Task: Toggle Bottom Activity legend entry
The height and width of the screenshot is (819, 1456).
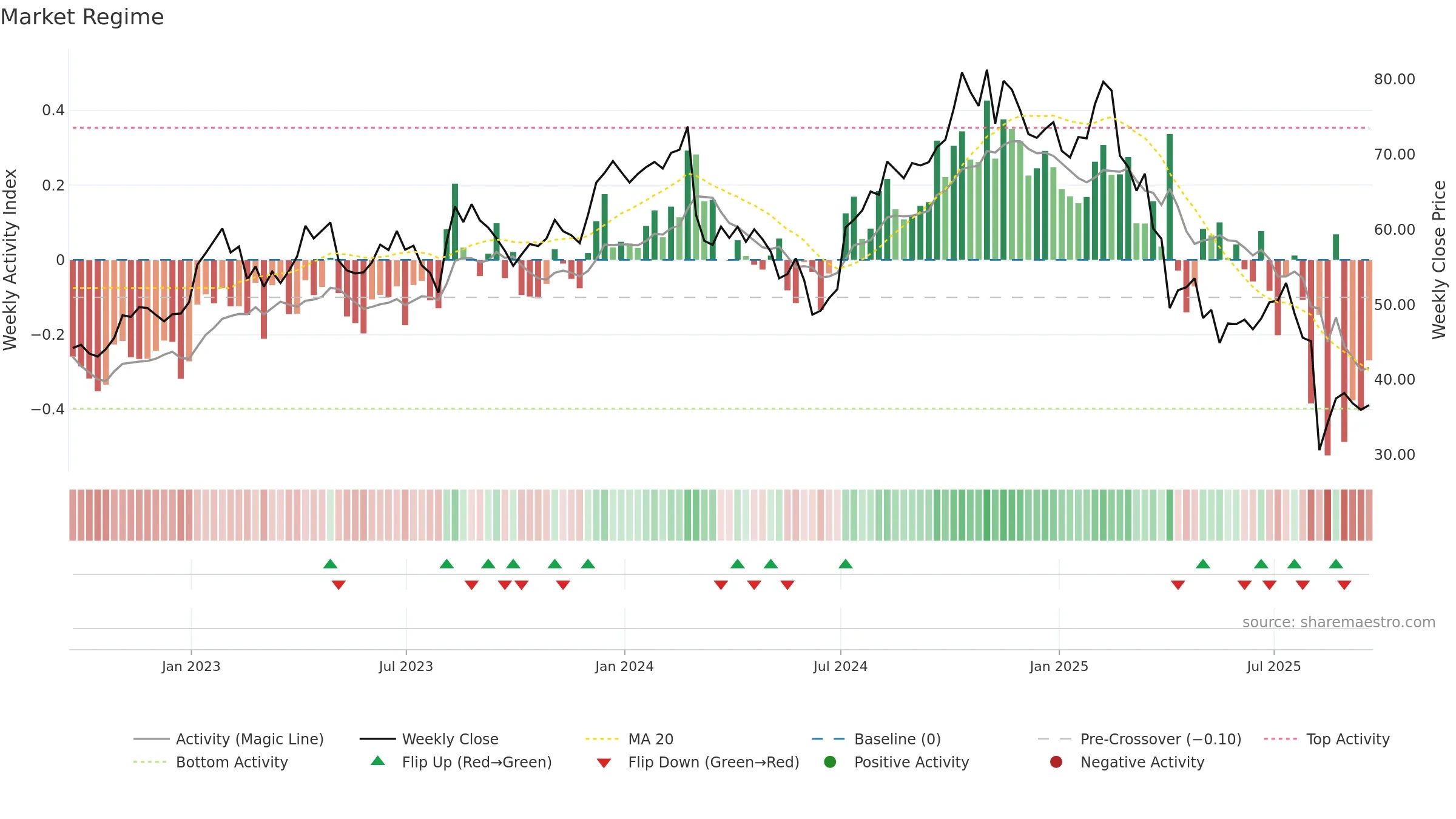Action: click(211, 762)
